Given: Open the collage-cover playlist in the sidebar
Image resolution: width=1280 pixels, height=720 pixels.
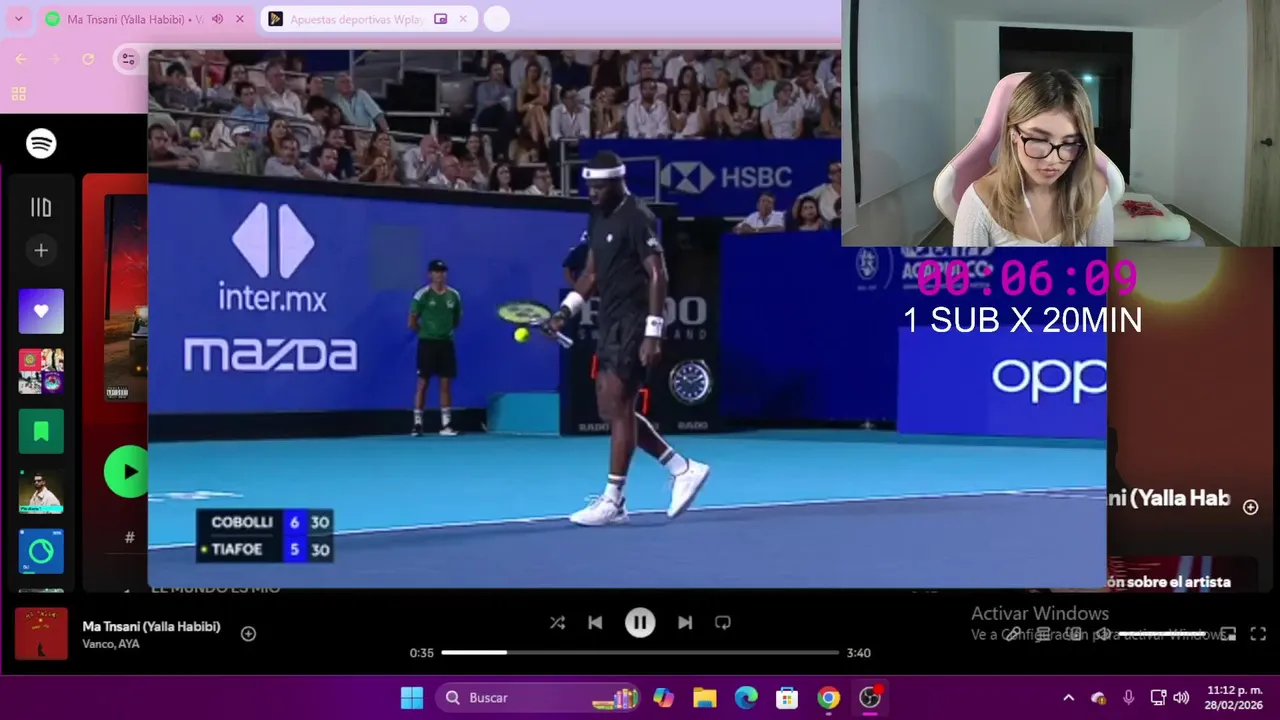Looking at the screenshot, I should [x=41, y=371].
